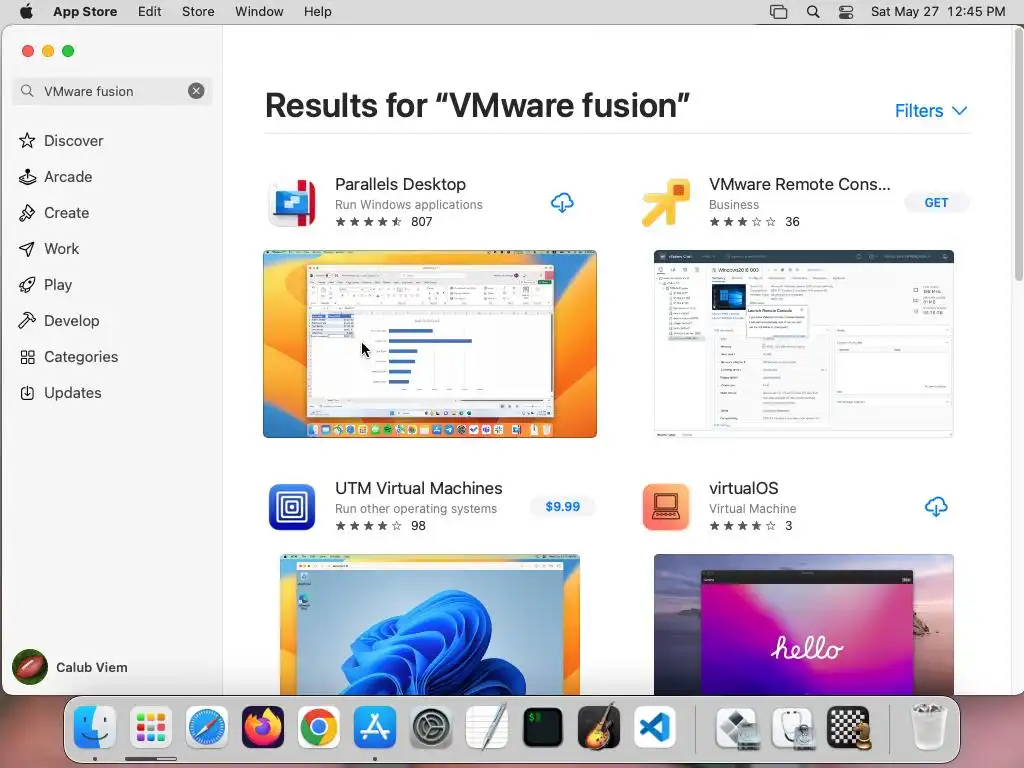Open Spotlight search in menu bar

(x=812, y=12)
